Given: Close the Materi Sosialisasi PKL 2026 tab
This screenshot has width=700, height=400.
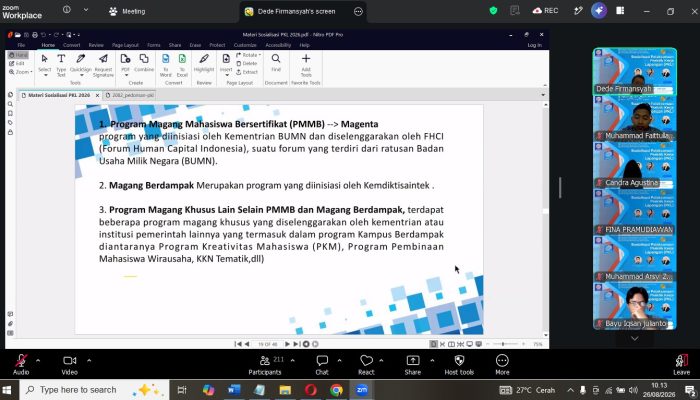Looking at the screenshot, I should click(97, 96).
